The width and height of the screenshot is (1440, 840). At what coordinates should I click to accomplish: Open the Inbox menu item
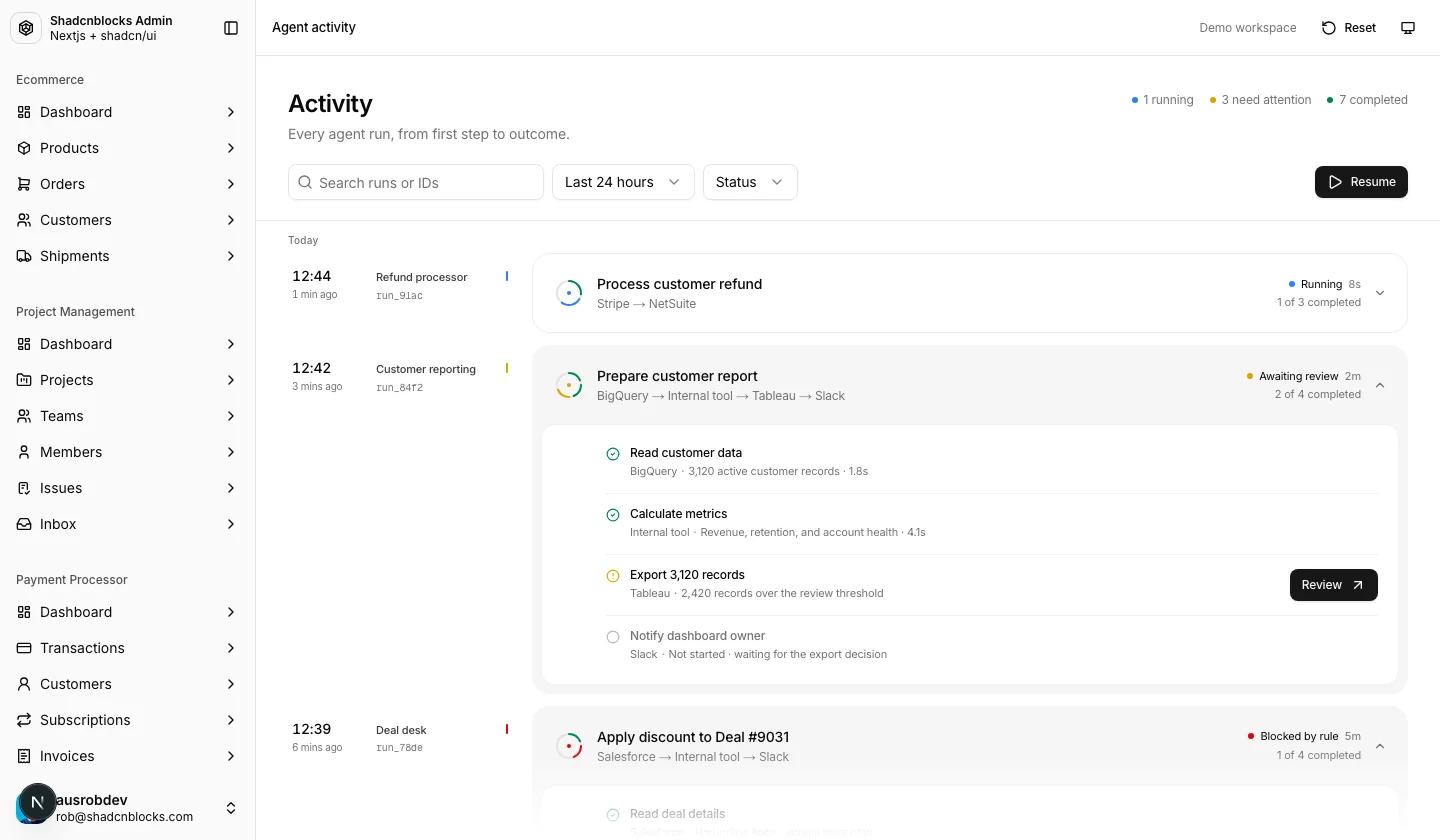pyautogui.click(x=127, y=524)
